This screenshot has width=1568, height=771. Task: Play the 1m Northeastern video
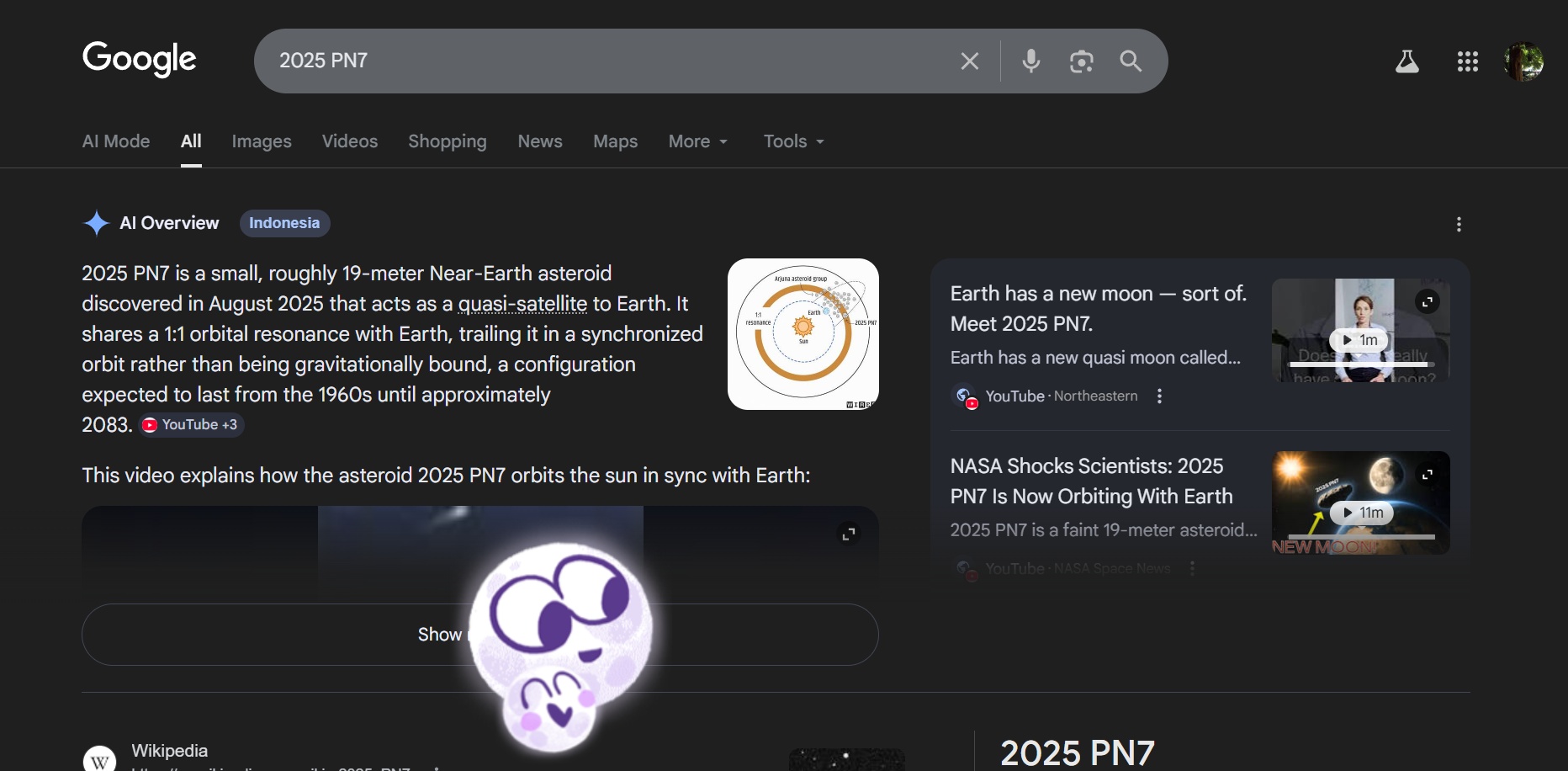[1359, 340]
